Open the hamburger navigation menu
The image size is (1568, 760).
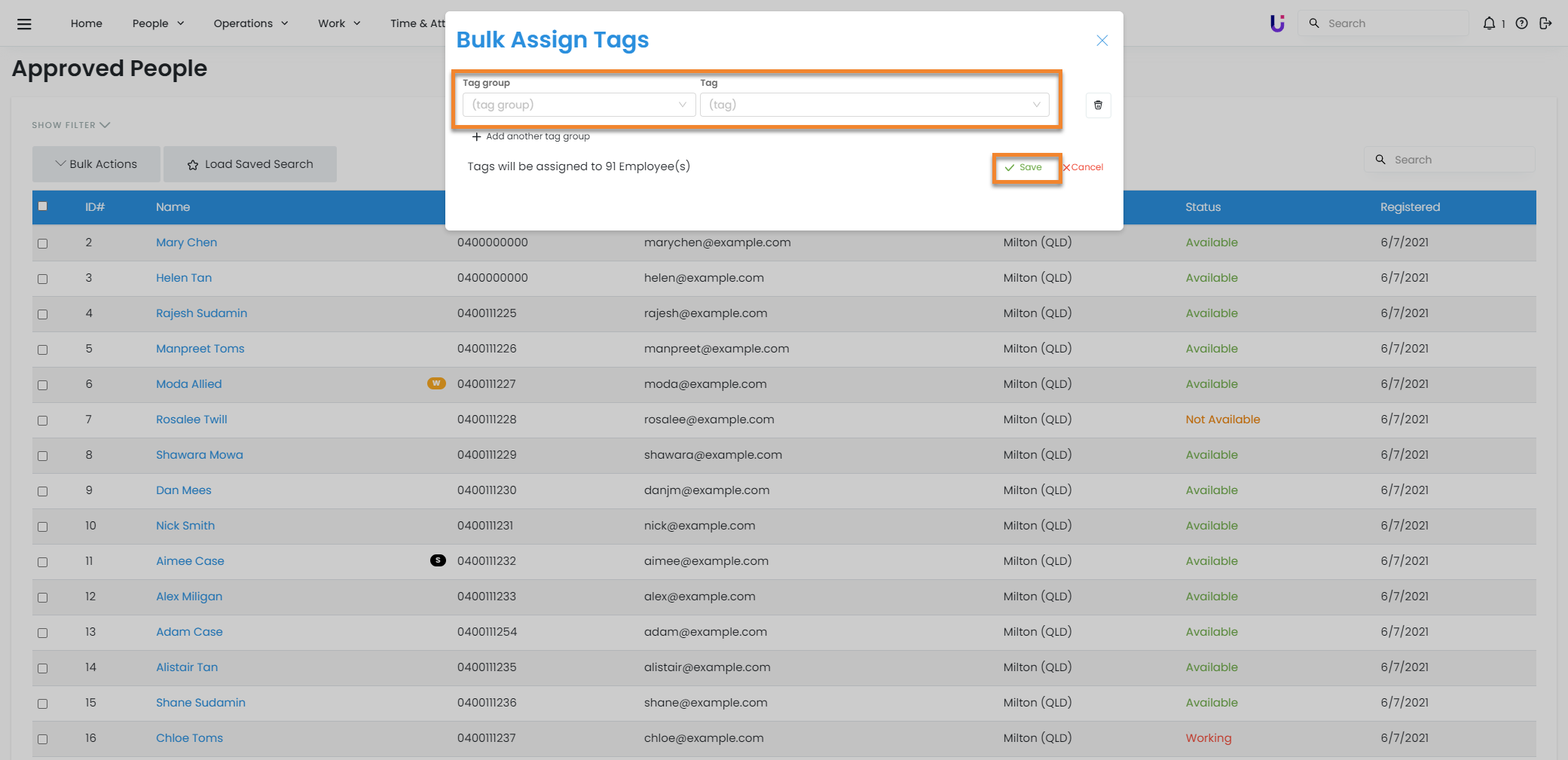click(x=24, y=23)
